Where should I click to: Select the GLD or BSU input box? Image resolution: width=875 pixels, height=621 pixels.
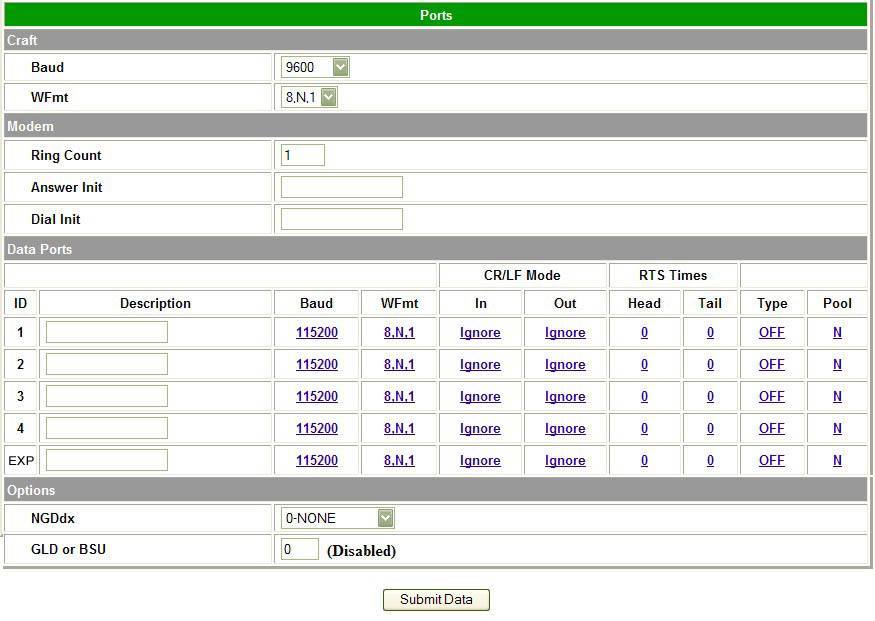(300, 550)
